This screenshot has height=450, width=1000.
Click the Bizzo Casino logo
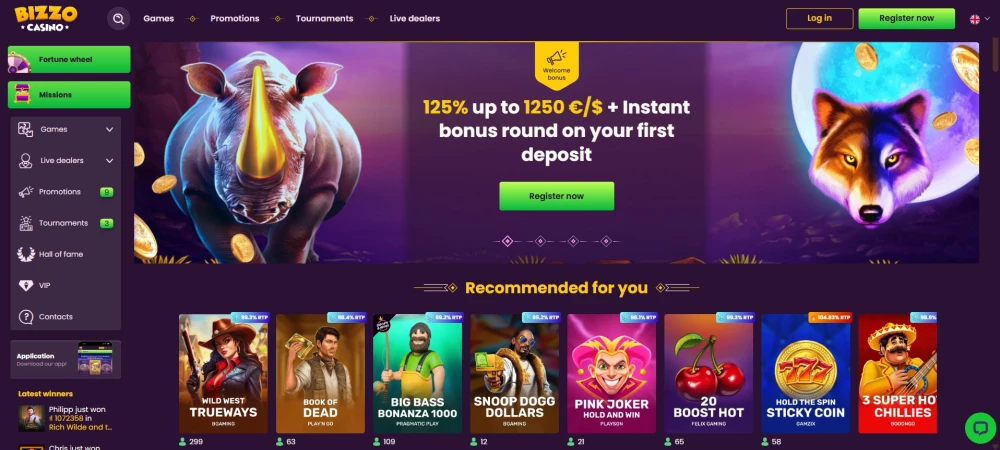pos(46,18)
